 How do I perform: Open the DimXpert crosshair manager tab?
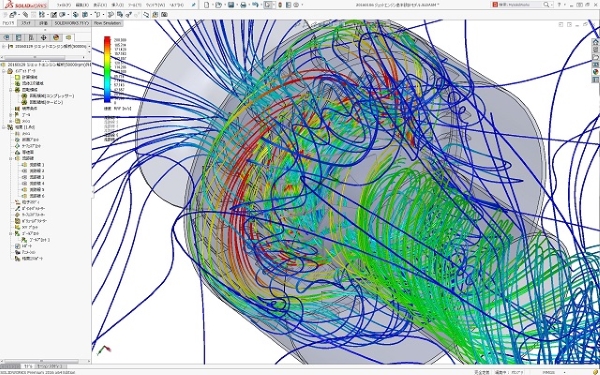[43, 37]
